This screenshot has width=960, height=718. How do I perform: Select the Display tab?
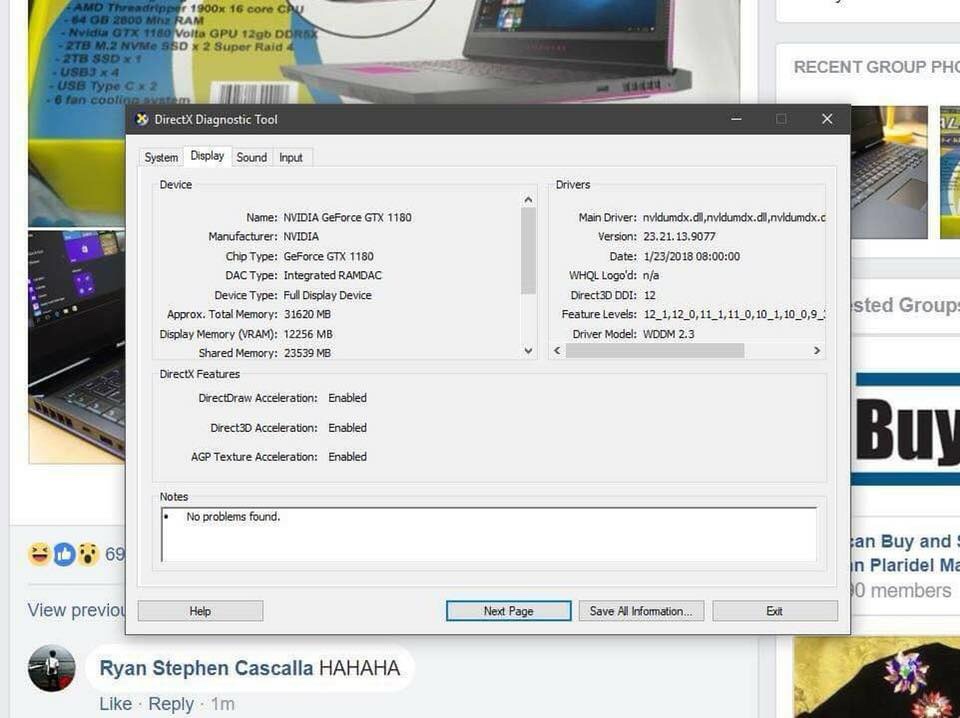pyautogui.click(x=207, y=156)
